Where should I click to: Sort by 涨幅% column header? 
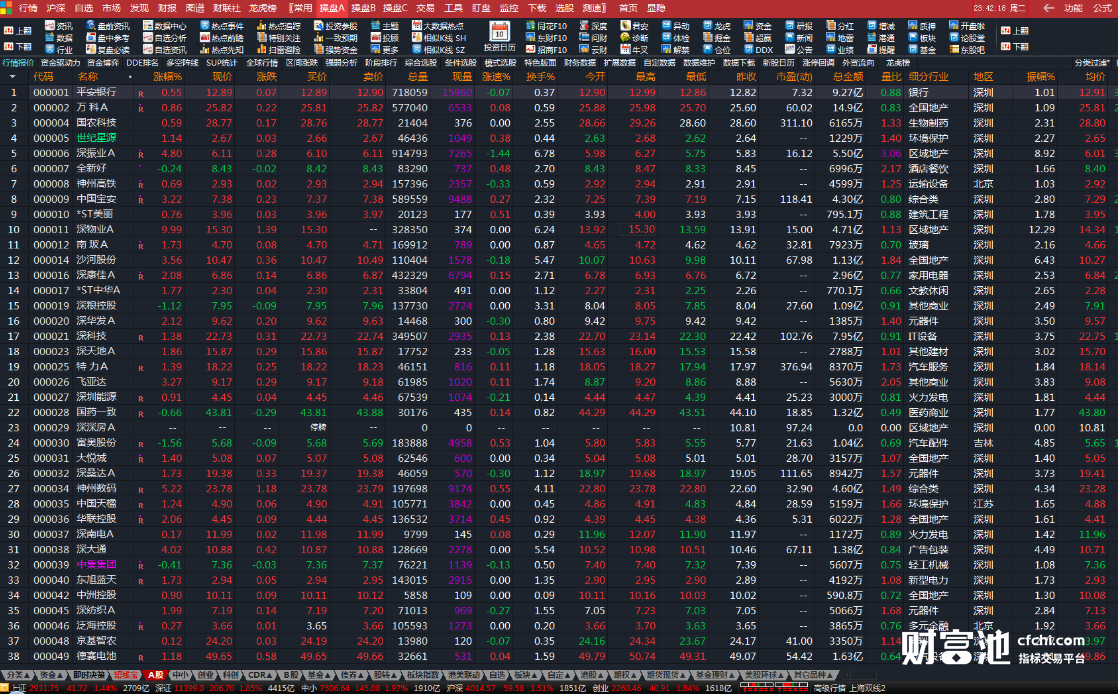coord(168,76)
